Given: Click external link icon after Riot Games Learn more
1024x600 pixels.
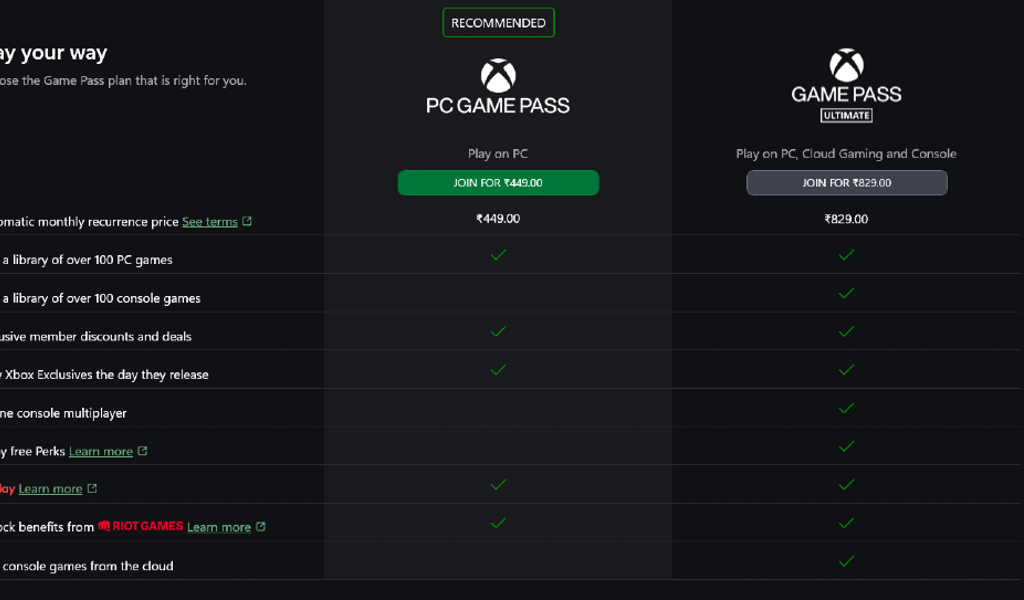Looking at the screenshot, I should point(261,527).
